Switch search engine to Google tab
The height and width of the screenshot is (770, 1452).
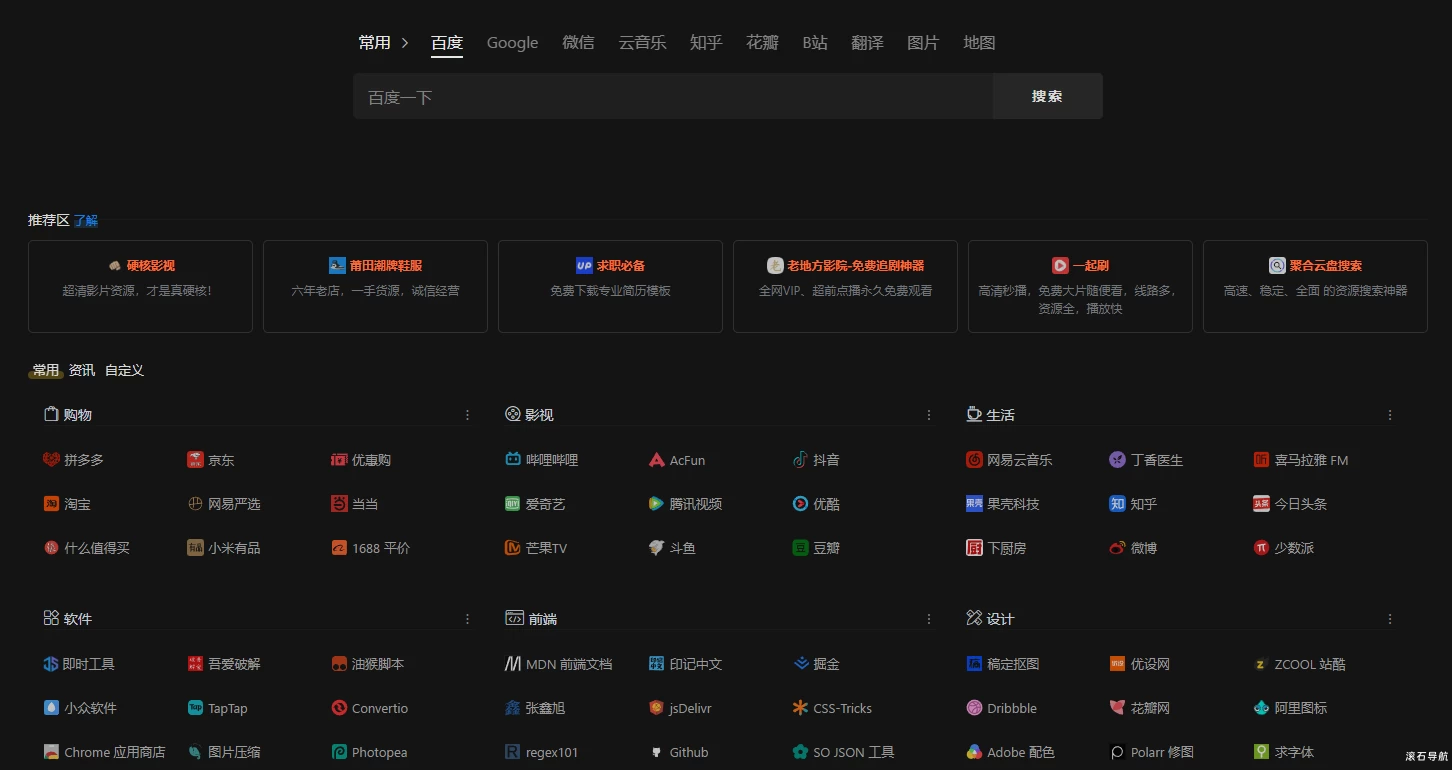(x=512, y=43)
